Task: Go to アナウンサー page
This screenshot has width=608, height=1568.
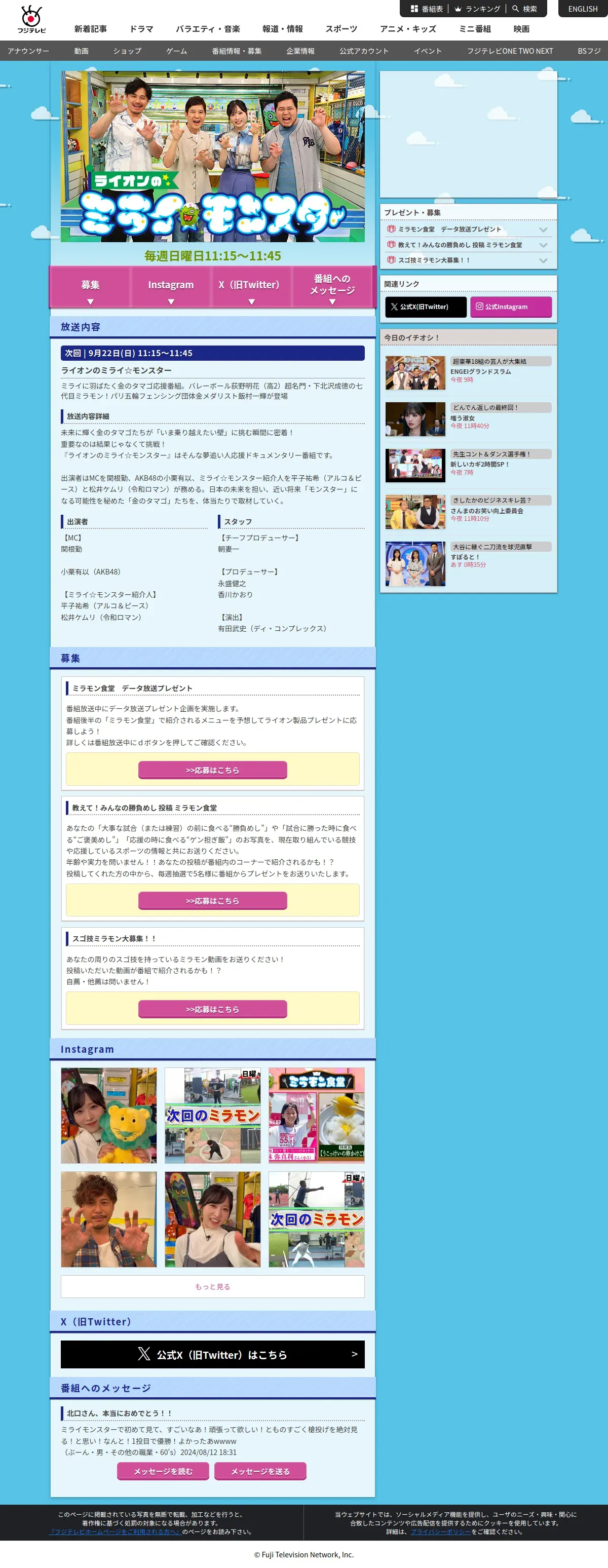Action: 28,51
